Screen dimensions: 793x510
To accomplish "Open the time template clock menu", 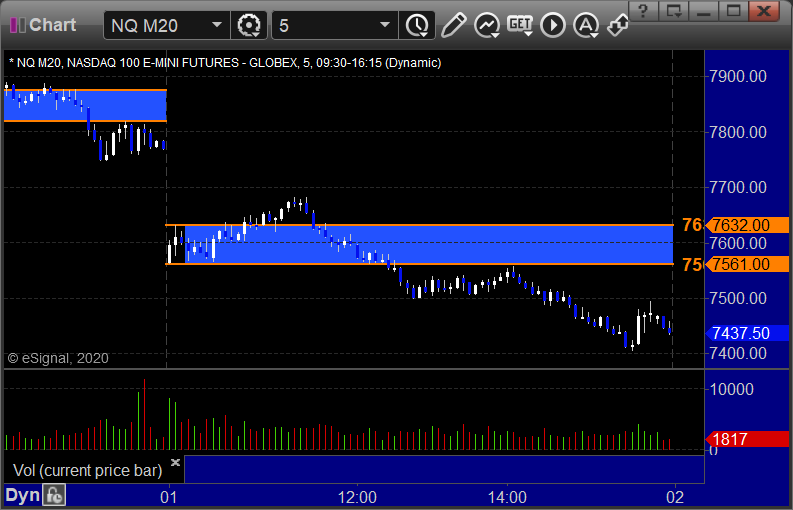I will click(417, 25).
